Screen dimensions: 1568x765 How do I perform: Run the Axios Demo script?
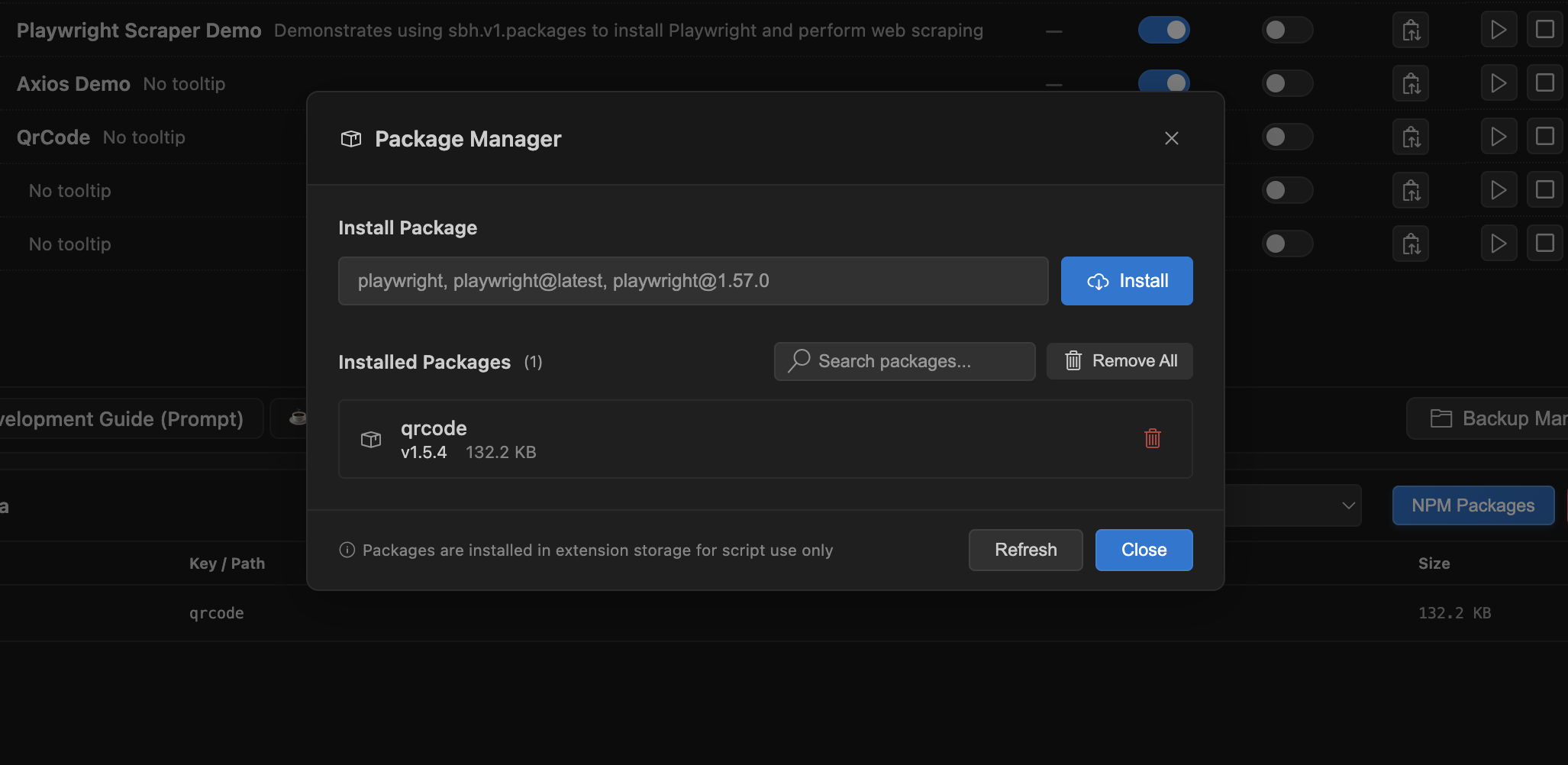[x=1499, y=83]
